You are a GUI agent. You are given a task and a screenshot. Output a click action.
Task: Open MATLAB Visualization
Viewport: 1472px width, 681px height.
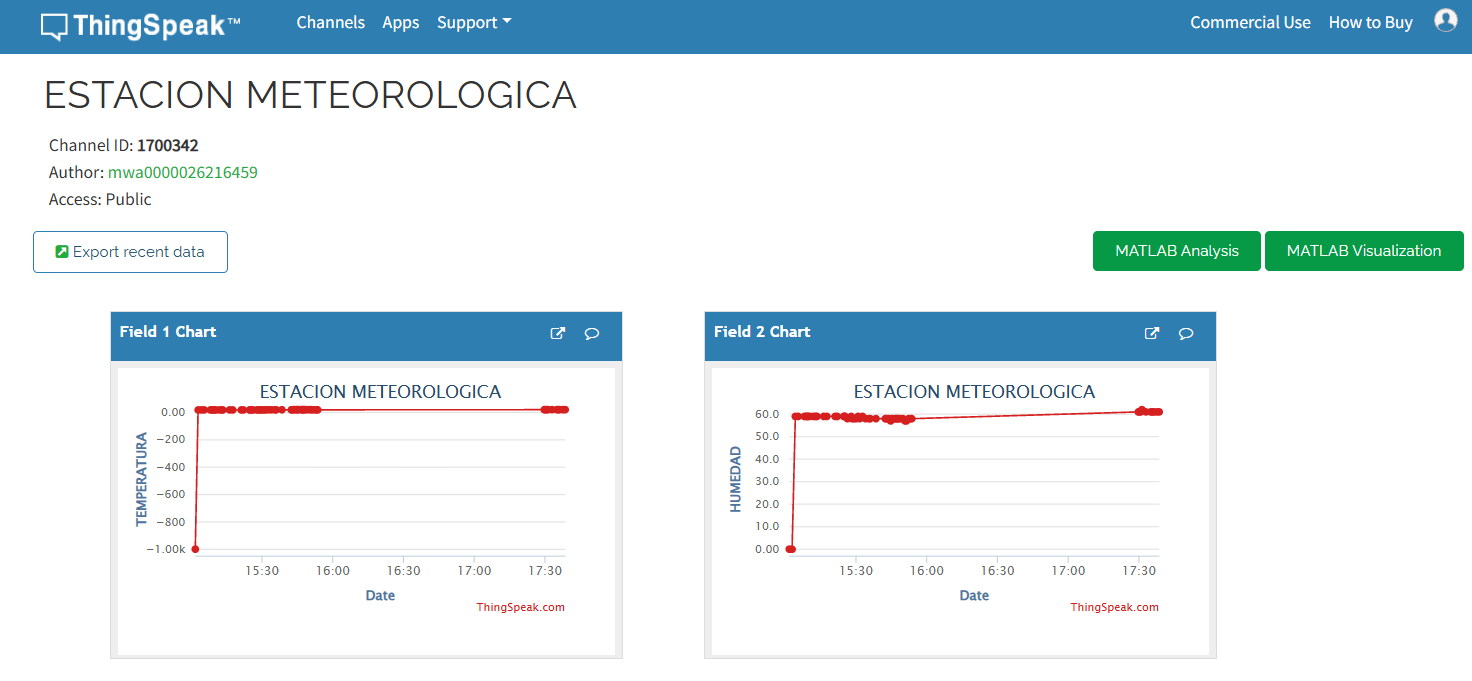coord(1363,251)
